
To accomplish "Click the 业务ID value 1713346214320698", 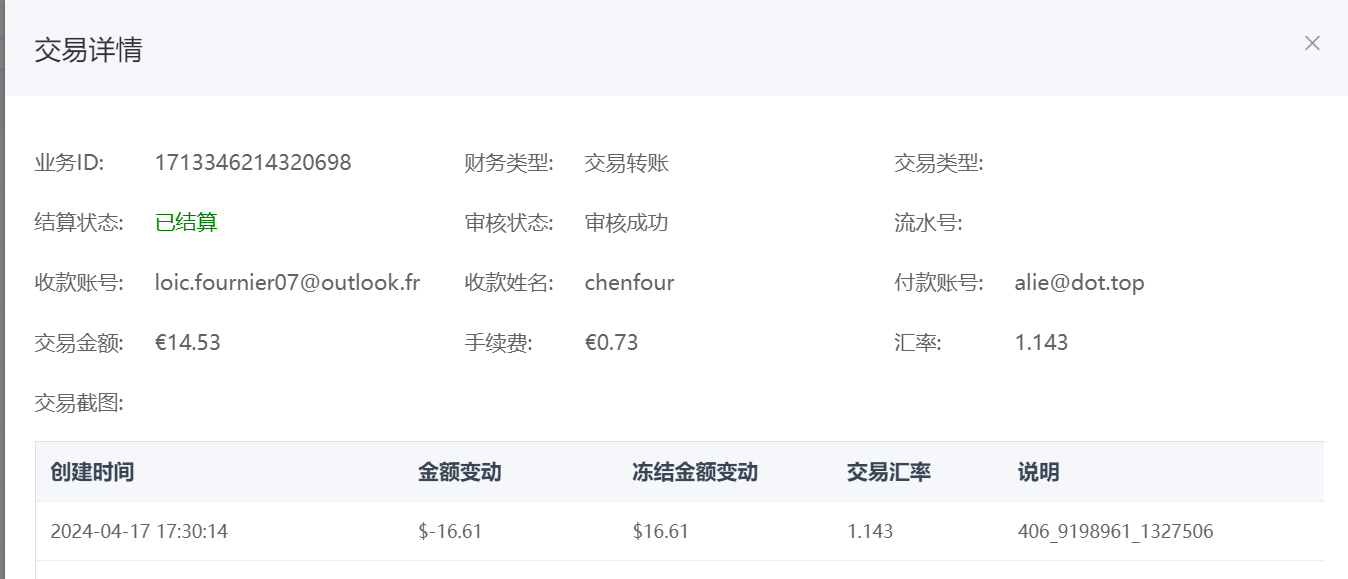I will 253,163.
